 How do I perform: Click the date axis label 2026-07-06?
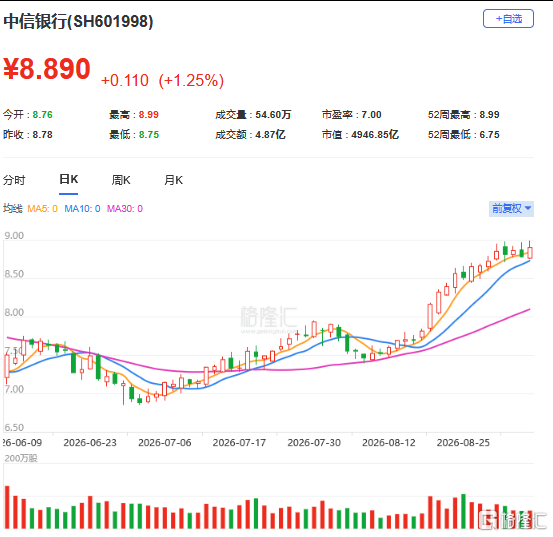click(x=165, y=443)
